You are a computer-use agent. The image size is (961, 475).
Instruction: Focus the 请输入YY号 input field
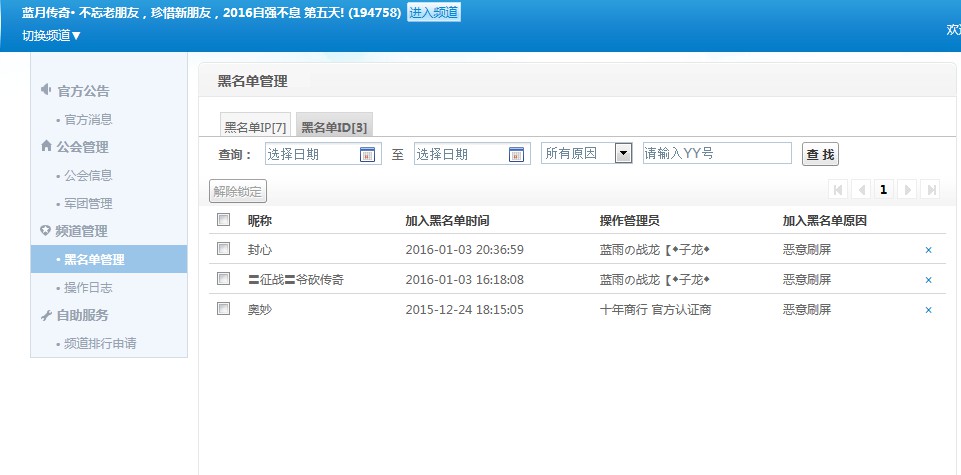pos(716,153)
